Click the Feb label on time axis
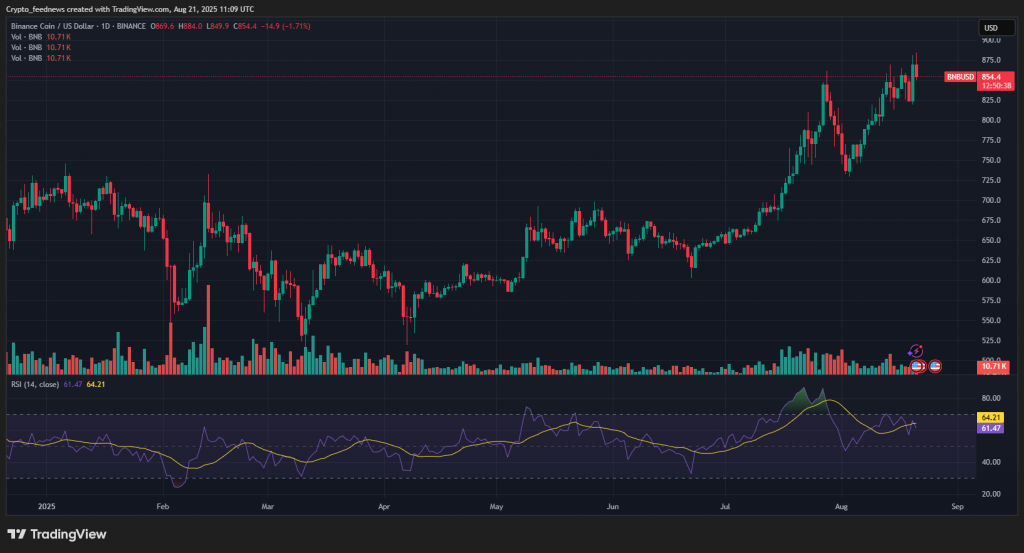 pyautogui.click(x=163, y=507)
